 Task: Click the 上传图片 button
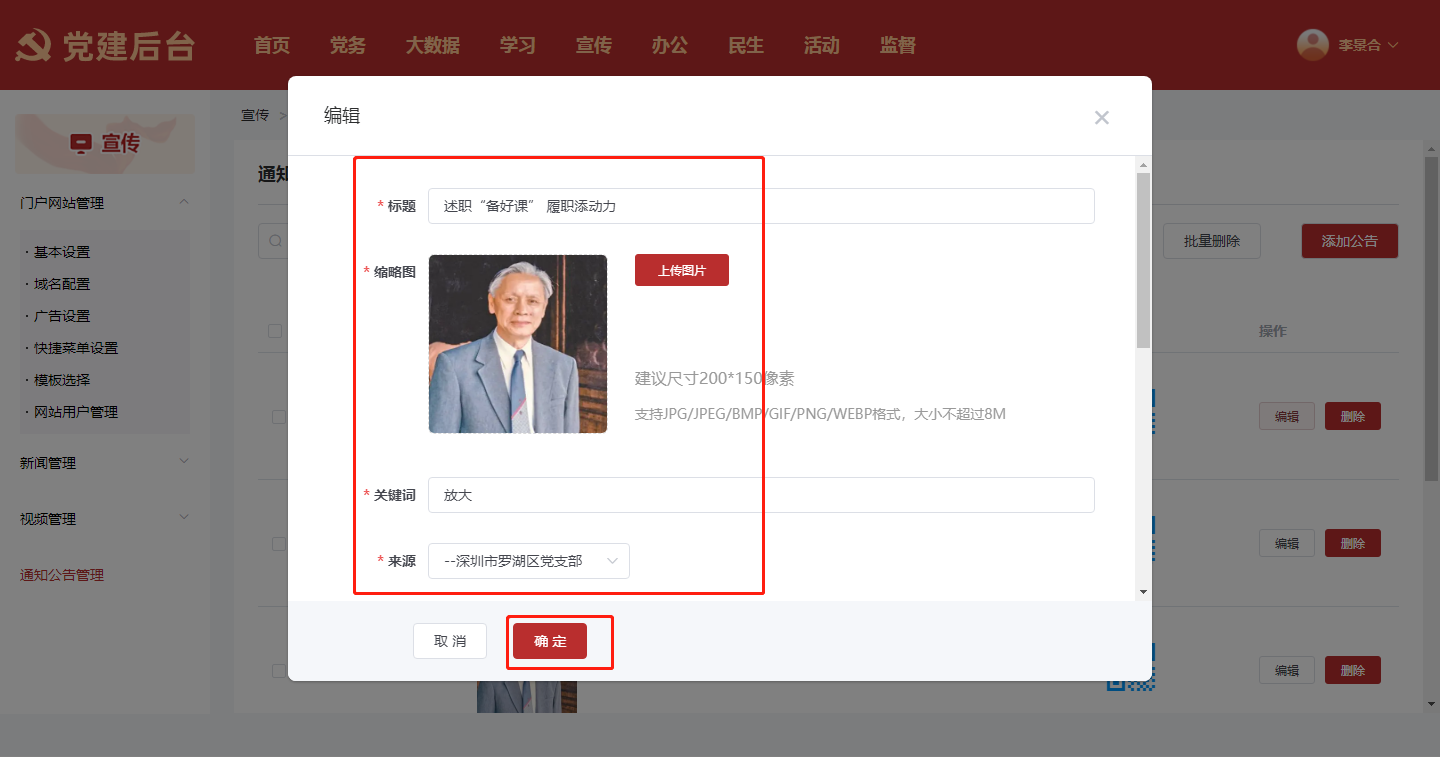[x=681, y=270]
